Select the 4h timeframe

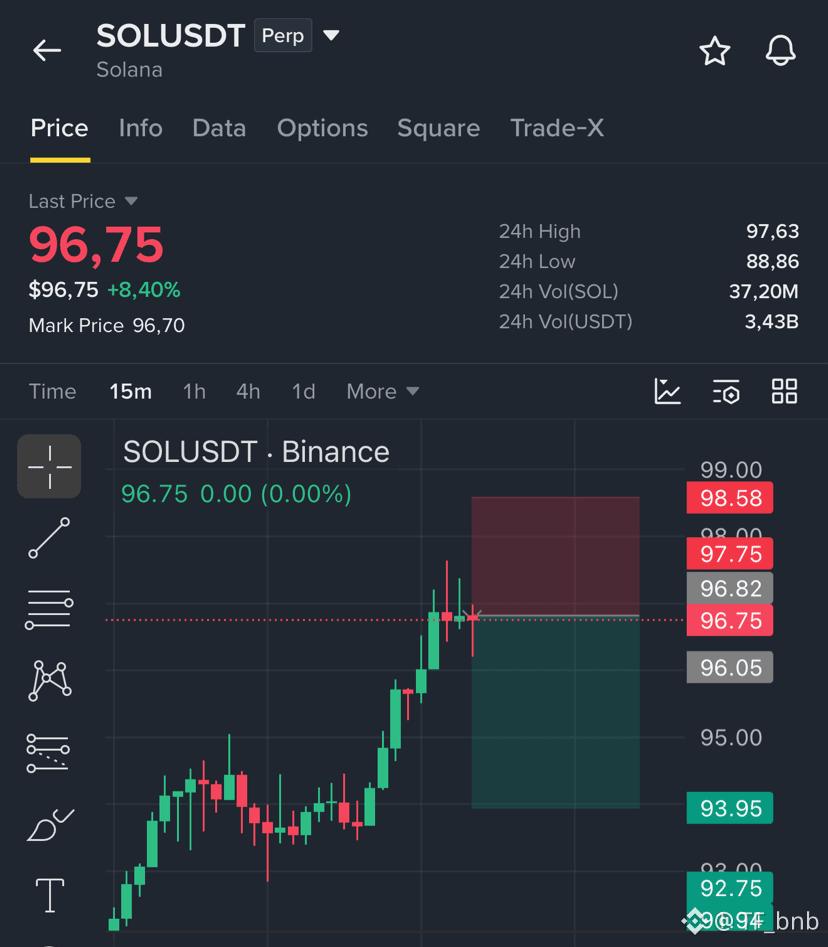point(248,391)
